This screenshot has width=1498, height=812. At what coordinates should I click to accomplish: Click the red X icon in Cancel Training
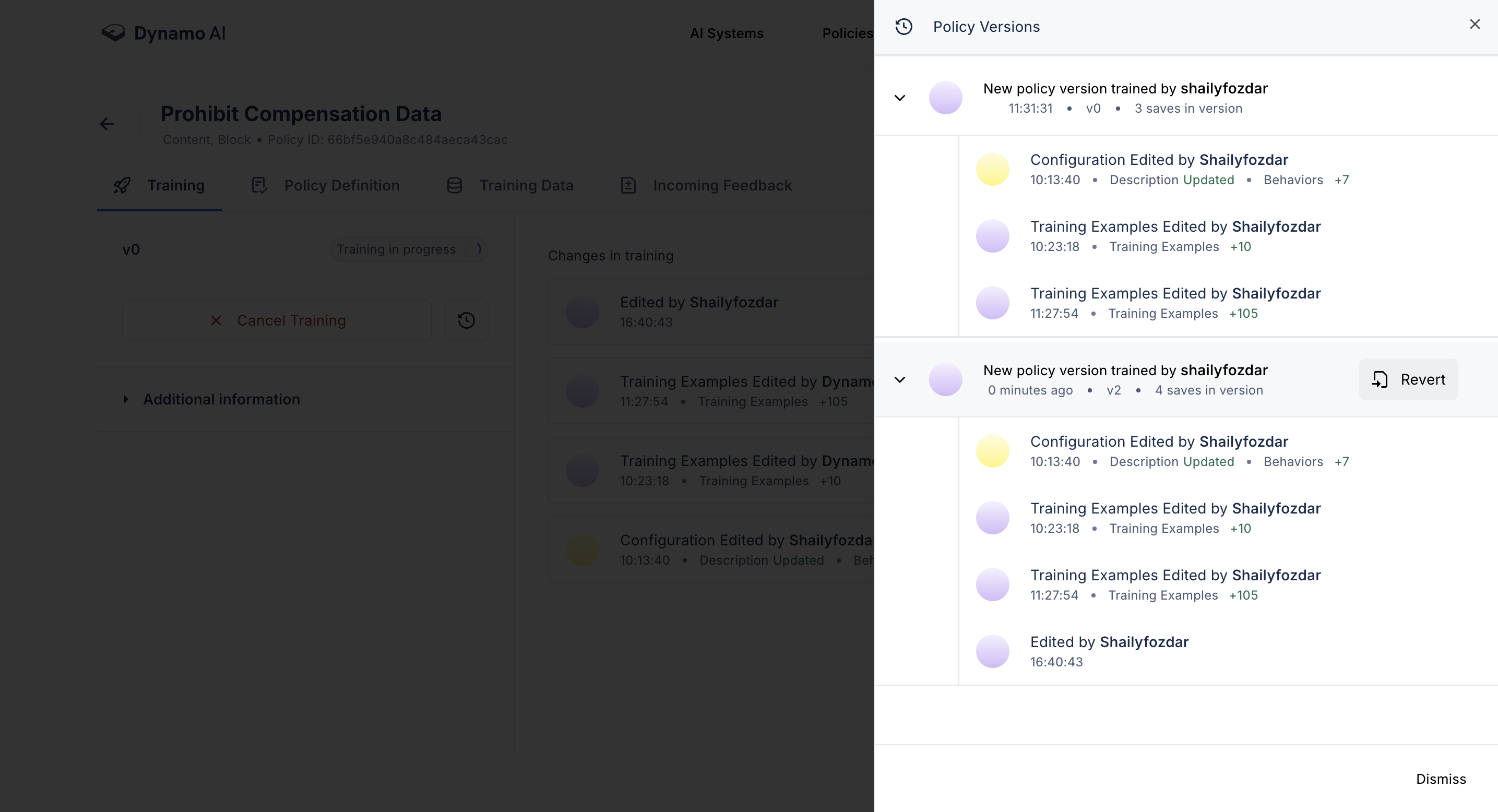click(216, 320)
